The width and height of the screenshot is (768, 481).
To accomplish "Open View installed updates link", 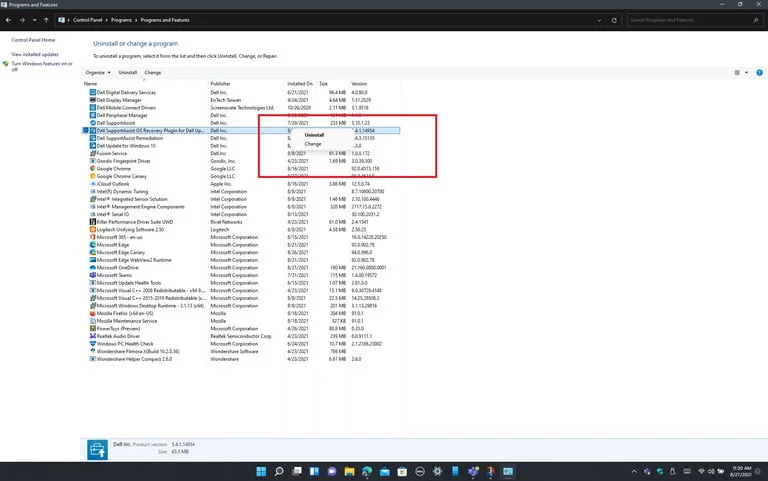I will [35, 54].
